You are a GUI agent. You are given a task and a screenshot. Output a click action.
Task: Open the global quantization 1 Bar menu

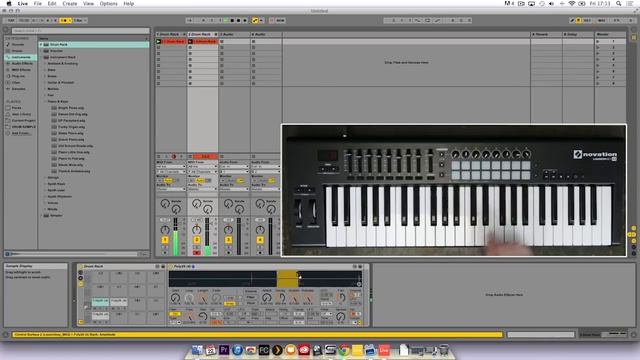[80, 20]
